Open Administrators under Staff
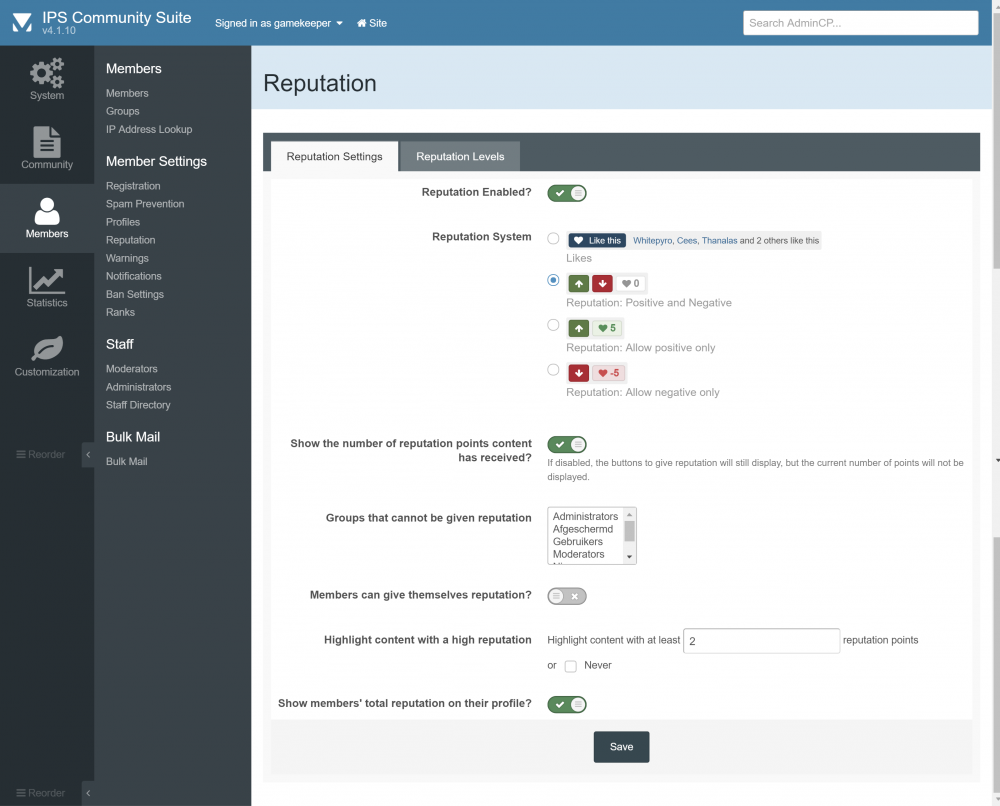Image resolution: width=1000 pixels, height=806 pixels. [x=138, y=386]
